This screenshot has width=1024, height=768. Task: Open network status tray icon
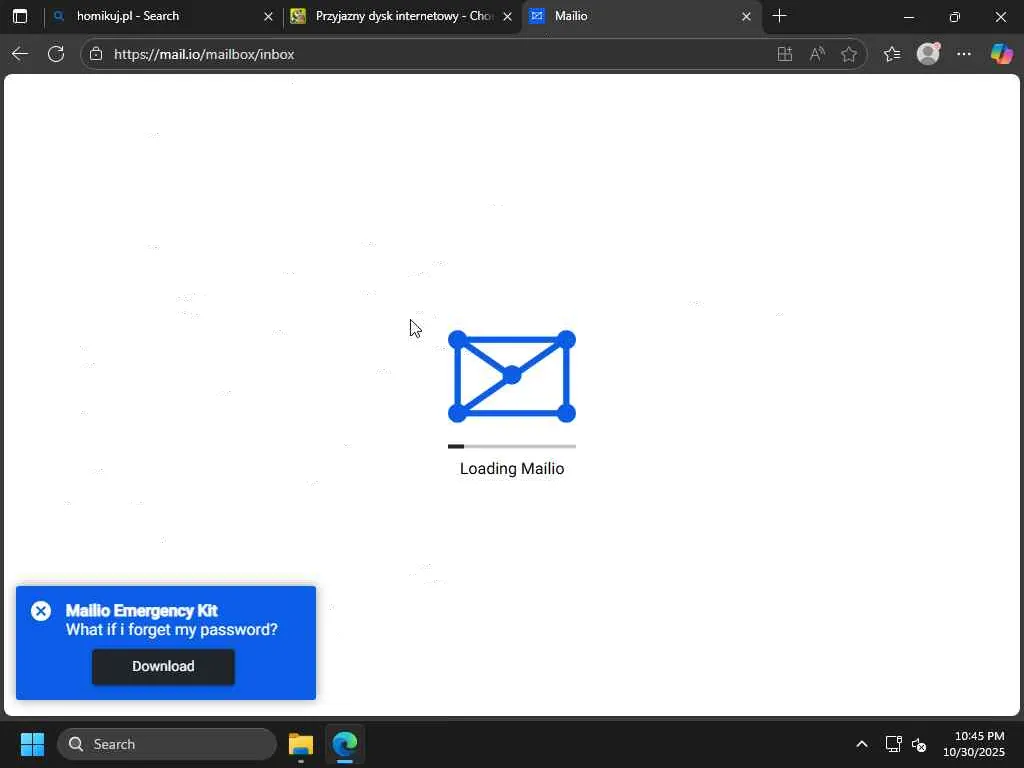click(893, 744)
